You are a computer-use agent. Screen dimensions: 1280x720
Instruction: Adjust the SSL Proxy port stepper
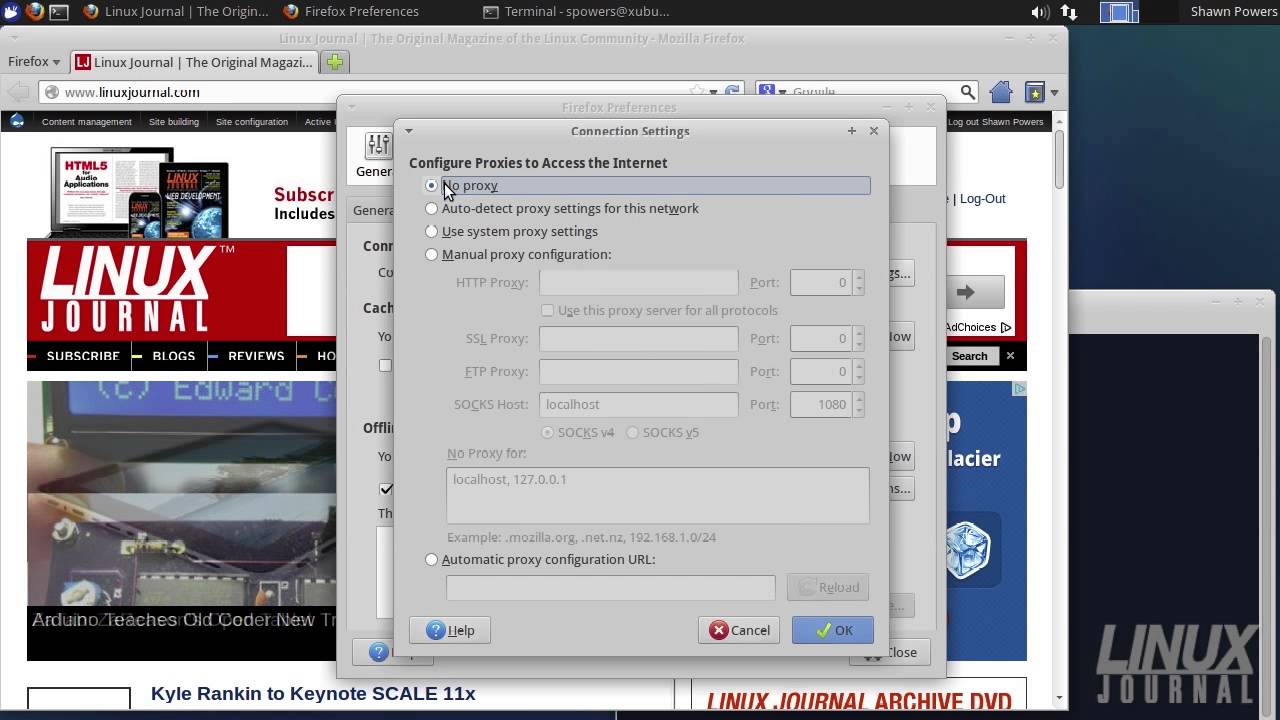[x=858, y=338]
